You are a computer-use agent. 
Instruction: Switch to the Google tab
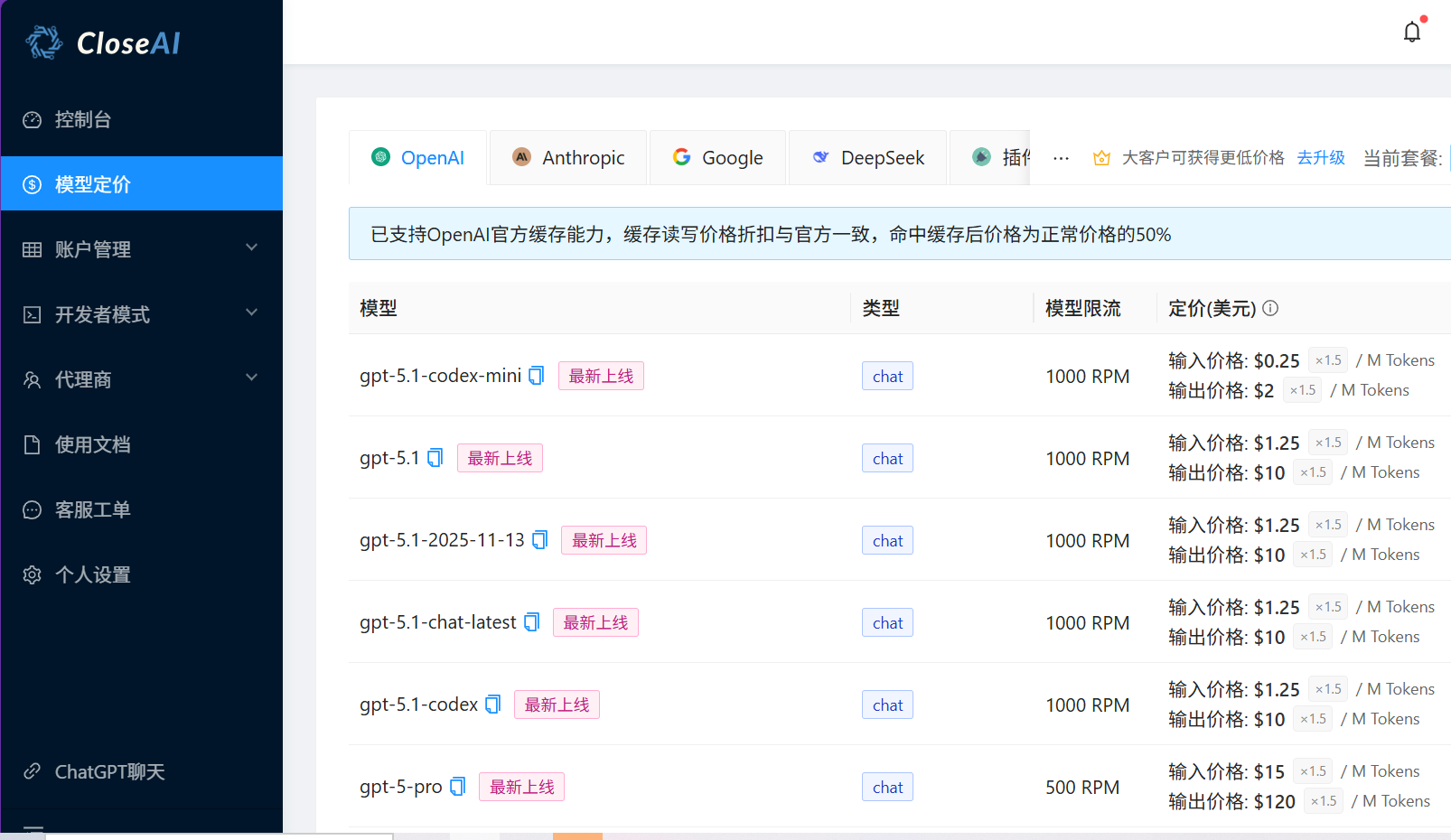[717, 157]
